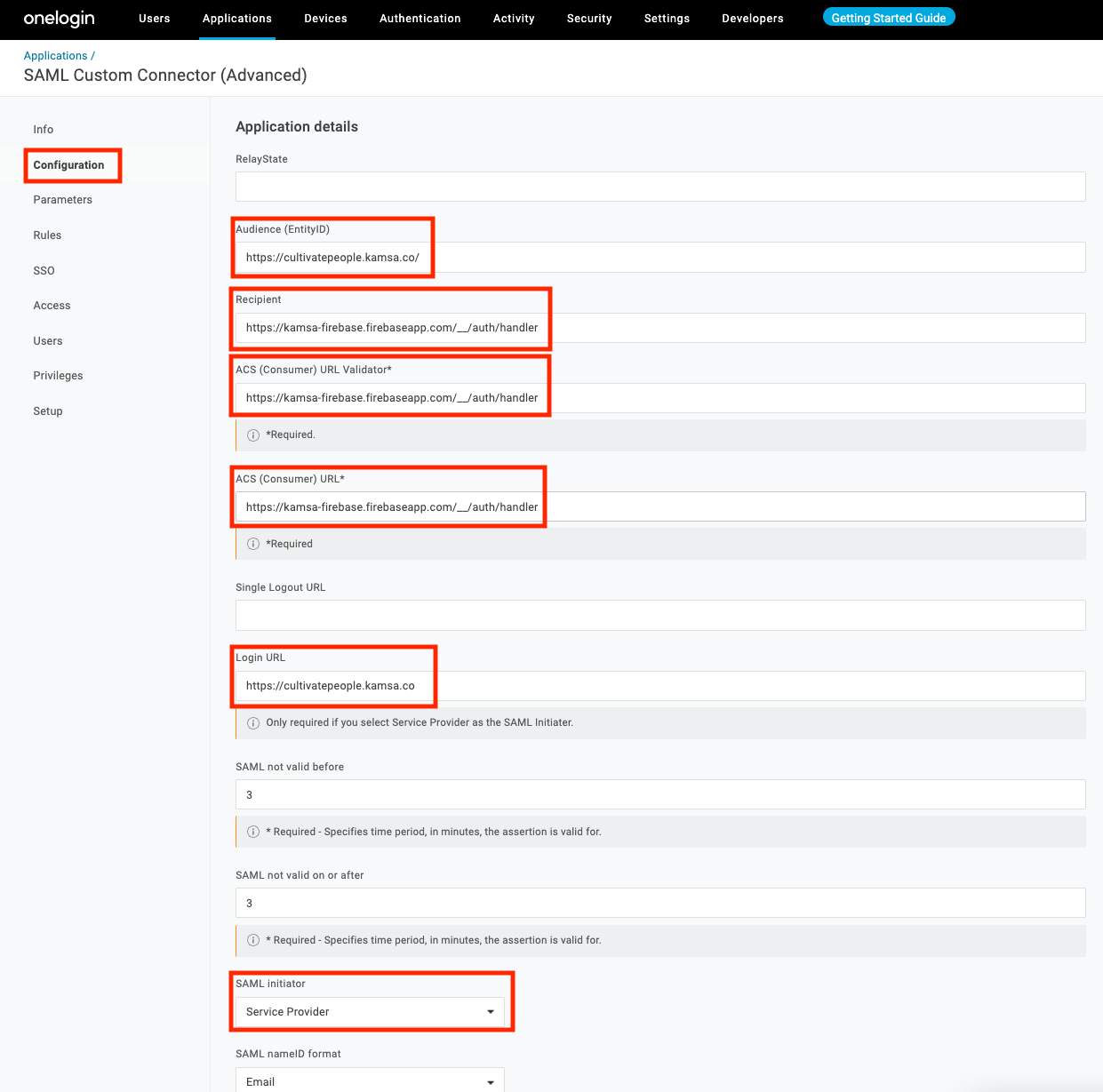Open the SAML nameID format dropdown
1103x1092 pixels.
(x=370, y=1080)
